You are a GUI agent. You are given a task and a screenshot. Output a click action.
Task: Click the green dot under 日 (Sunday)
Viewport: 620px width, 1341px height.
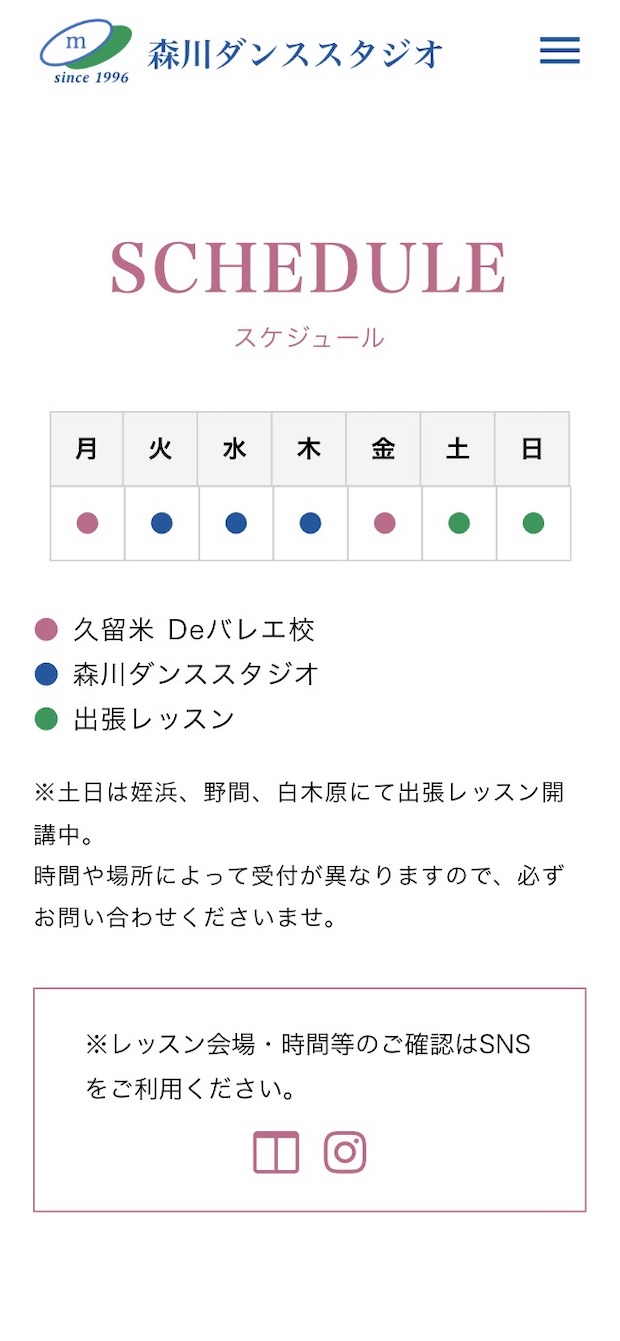click(x=532, y=522)
